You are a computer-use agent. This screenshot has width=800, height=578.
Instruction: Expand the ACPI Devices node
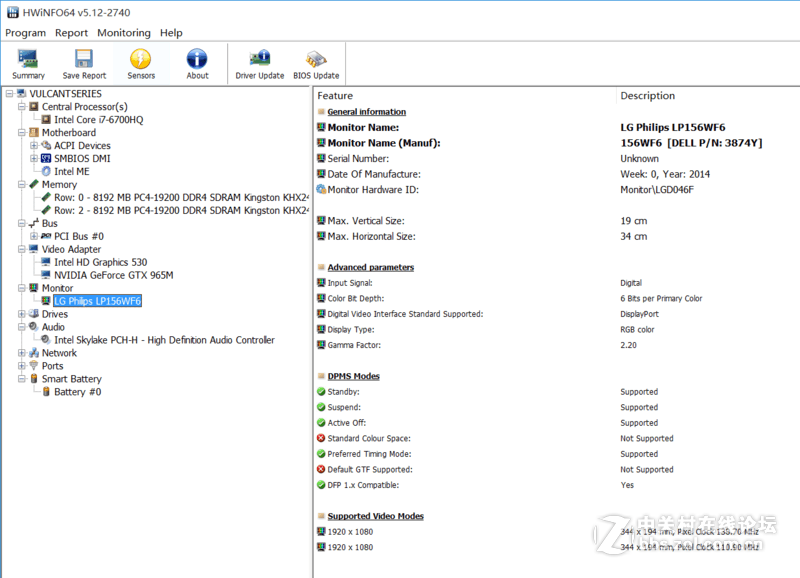coord(34,146)
